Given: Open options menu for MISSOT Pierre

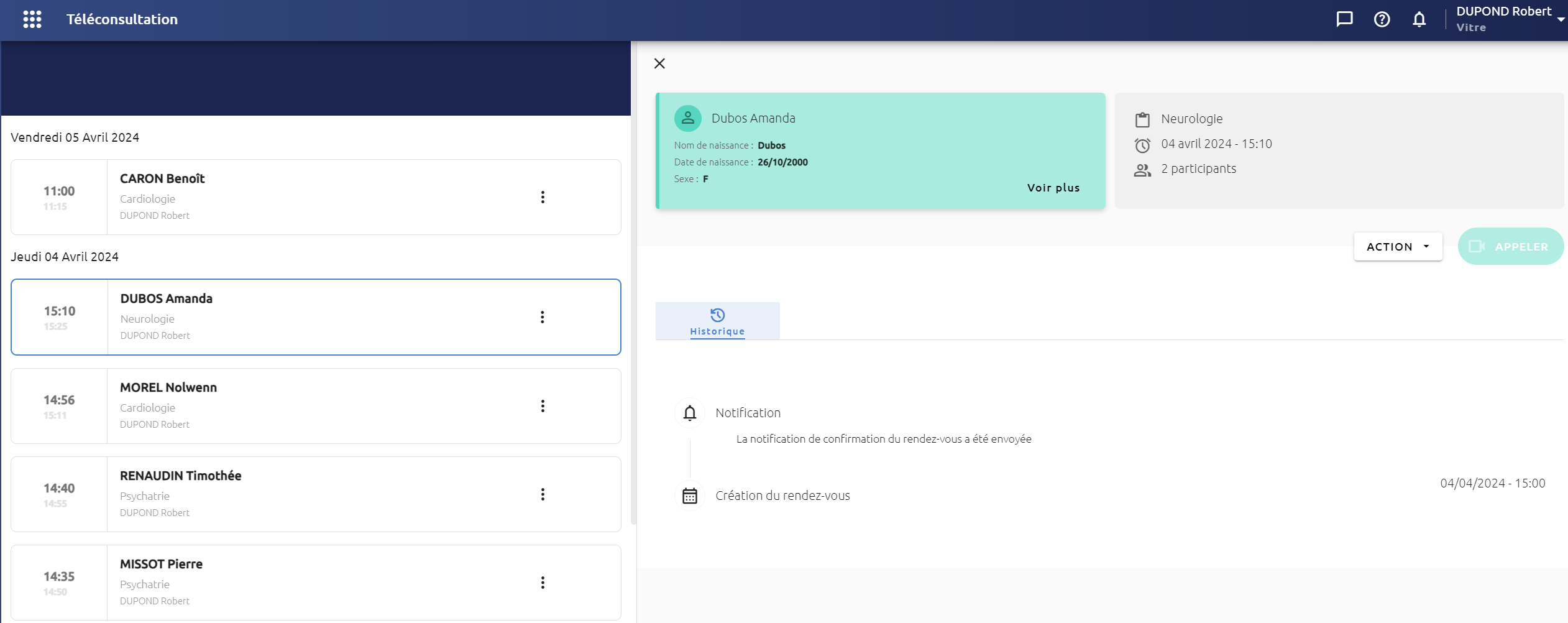Looking at the screenshot, I should pyautogui.click(x=543, y=583).
